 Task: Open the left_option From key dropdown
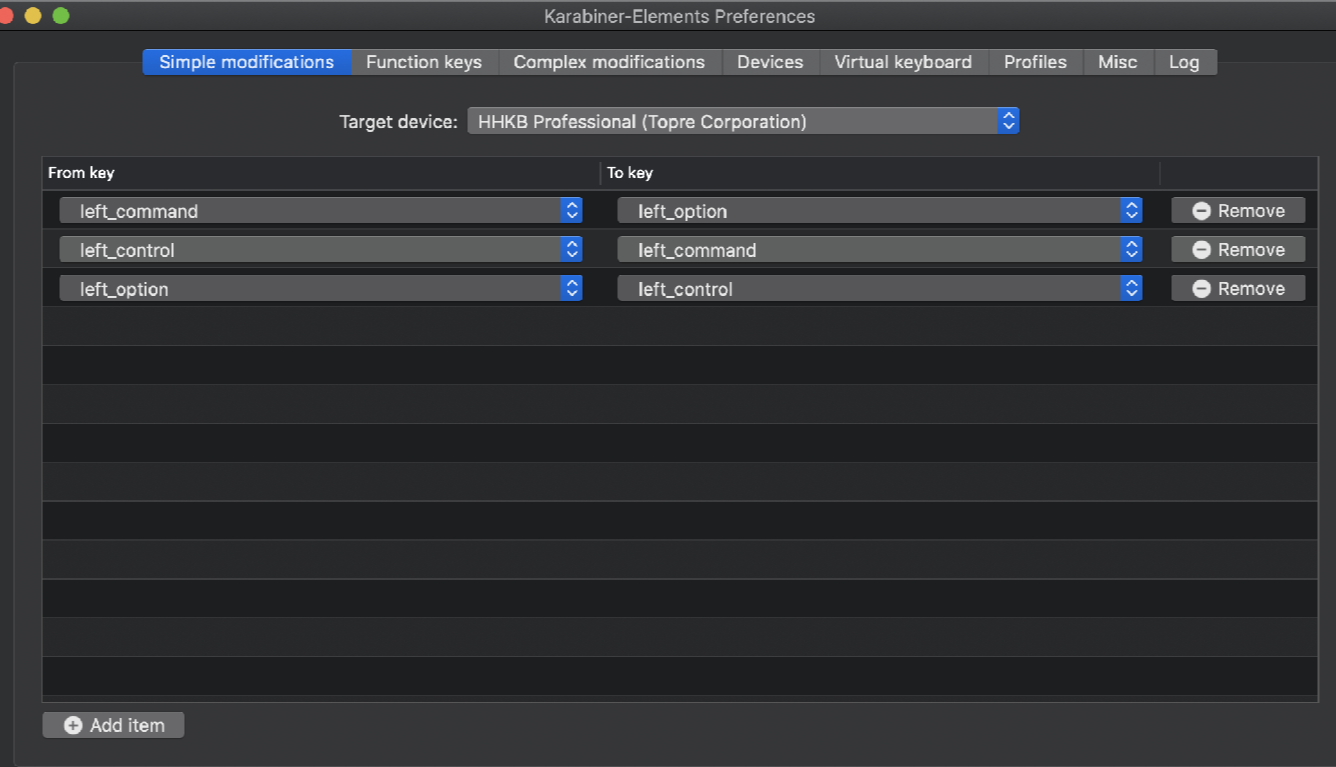[x=321, y=288]
